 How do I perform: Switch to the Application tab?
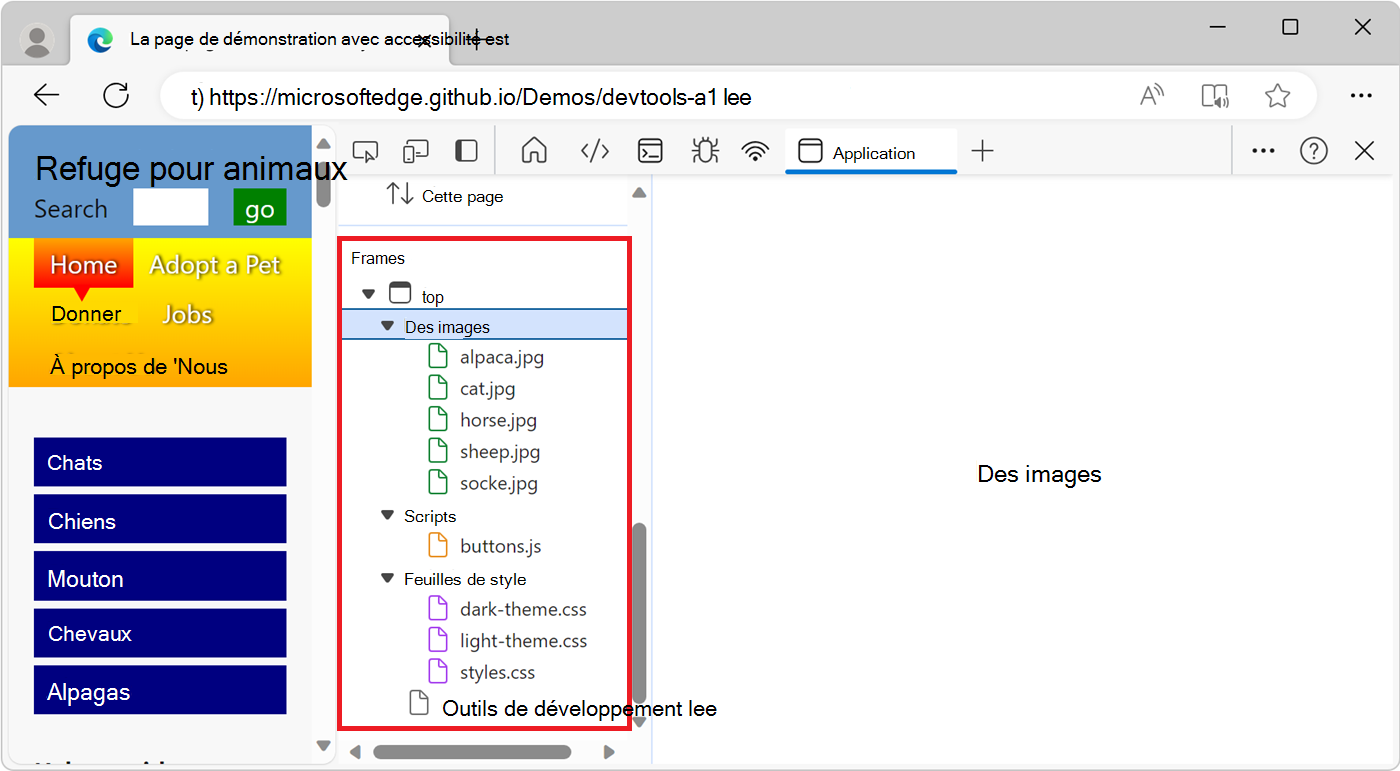[x=870, y=152]
